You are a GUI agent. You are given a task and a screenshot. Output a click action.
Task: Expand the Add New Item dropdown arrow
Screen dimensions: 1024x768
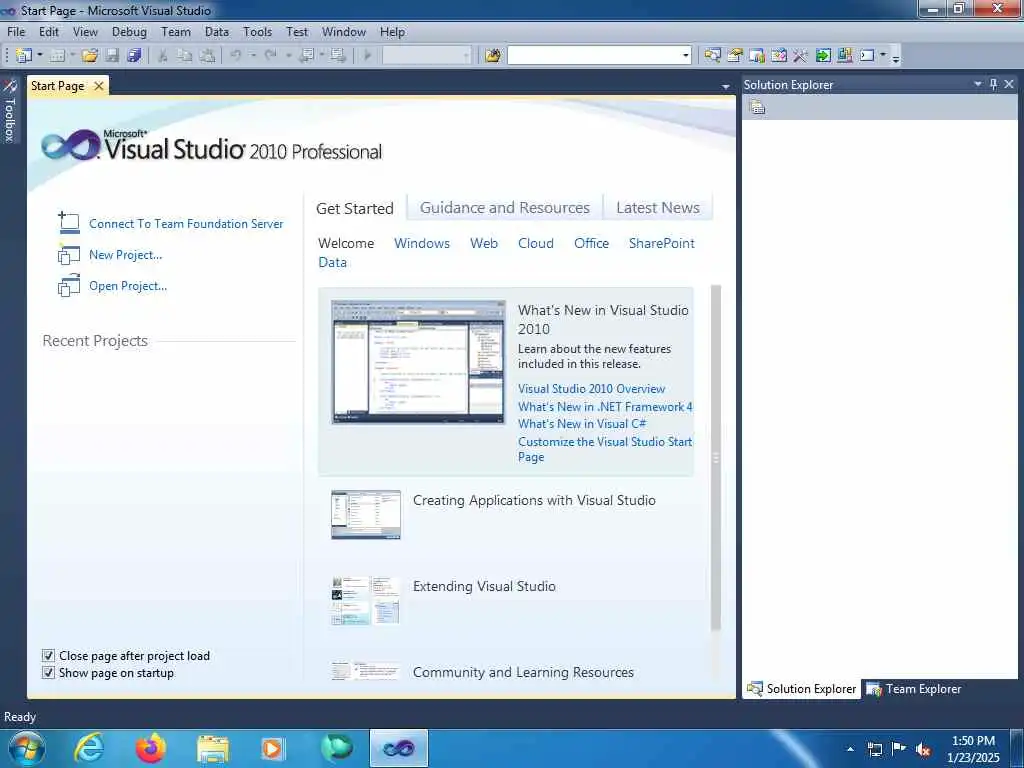click(x=72, y=56)
